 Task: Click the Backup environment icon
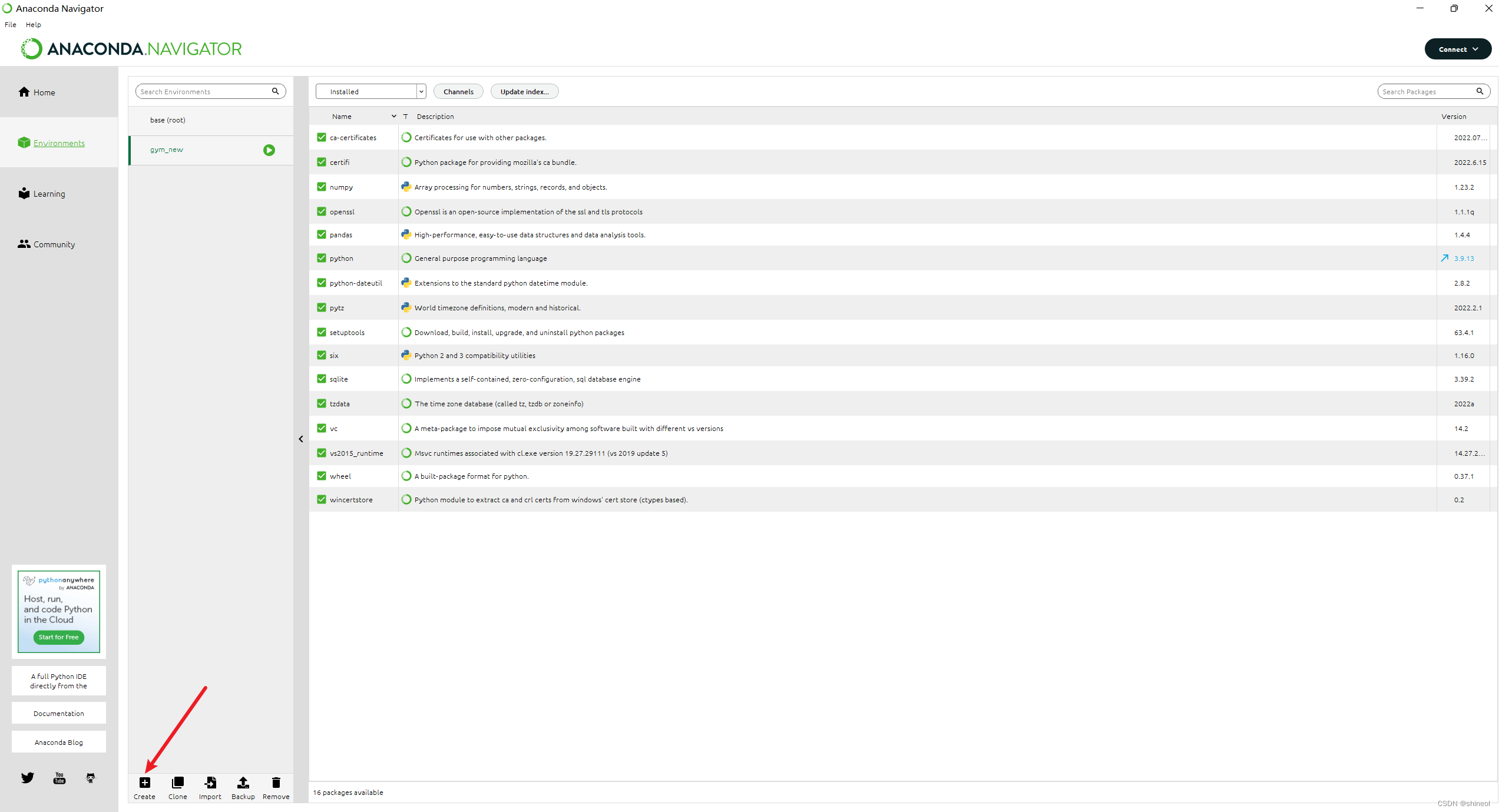coord(243,783)
